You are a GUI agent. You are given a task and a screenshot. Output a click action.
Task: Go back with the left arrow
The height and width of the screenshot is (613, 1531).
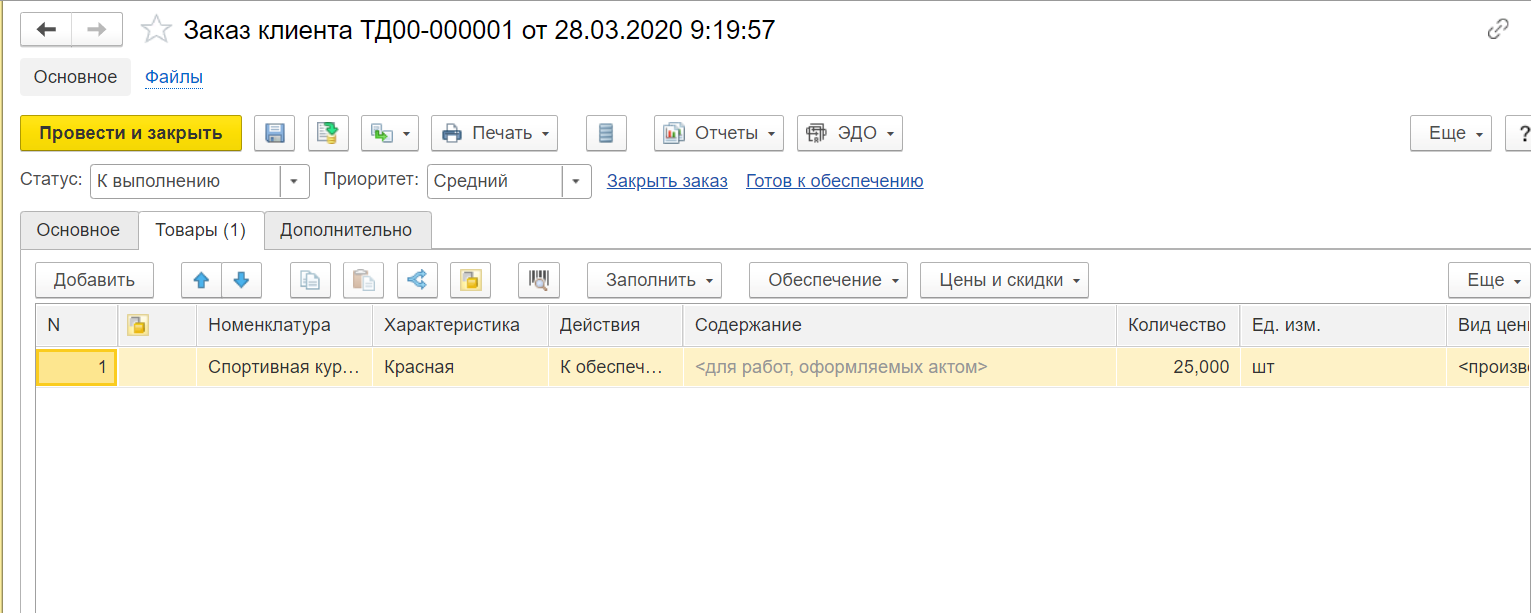click(46, 30)
